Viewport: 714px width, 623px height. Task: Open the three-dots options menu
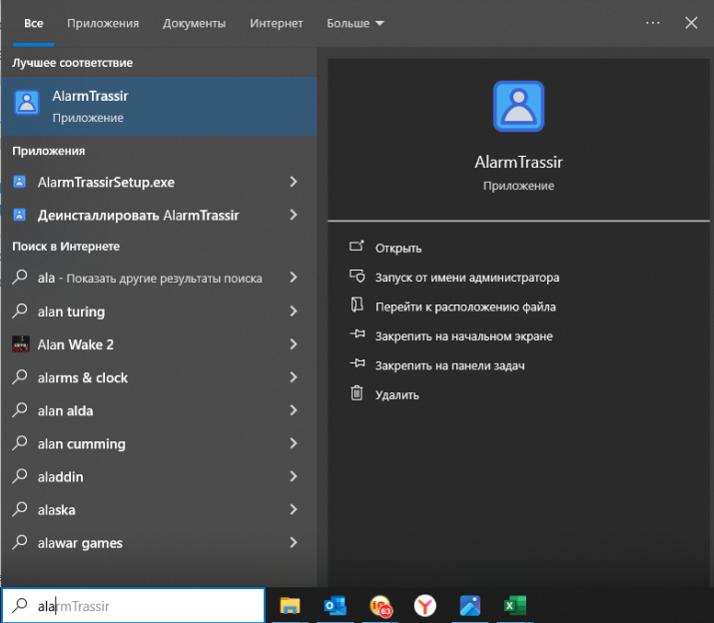tap(653, 23)
